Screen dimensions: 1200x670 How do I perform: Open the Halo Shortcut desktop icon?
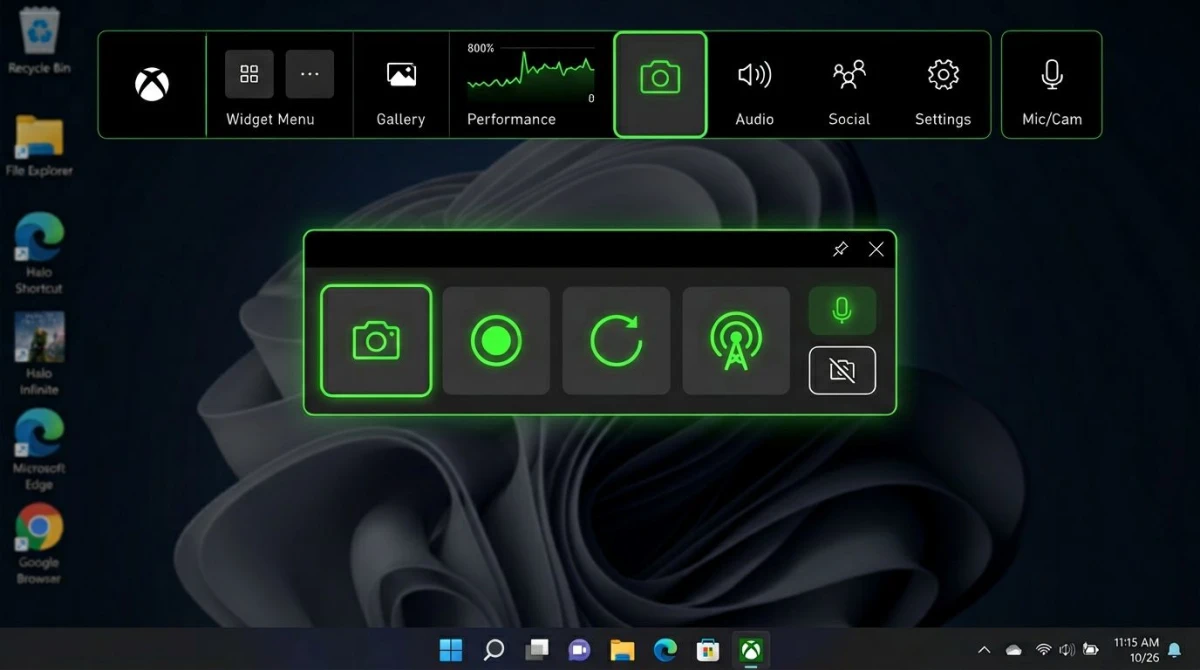pyautogui.click(x=39, y=254)
